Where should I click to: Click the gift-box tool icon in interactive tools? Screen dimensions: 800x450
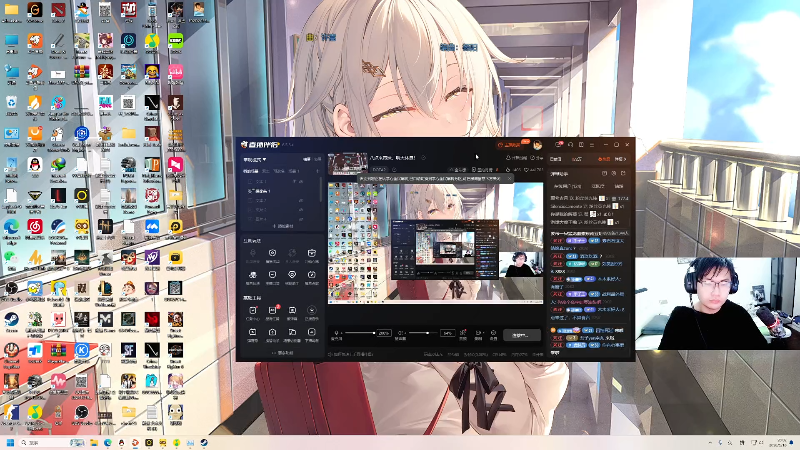click(x=311, y=253)
